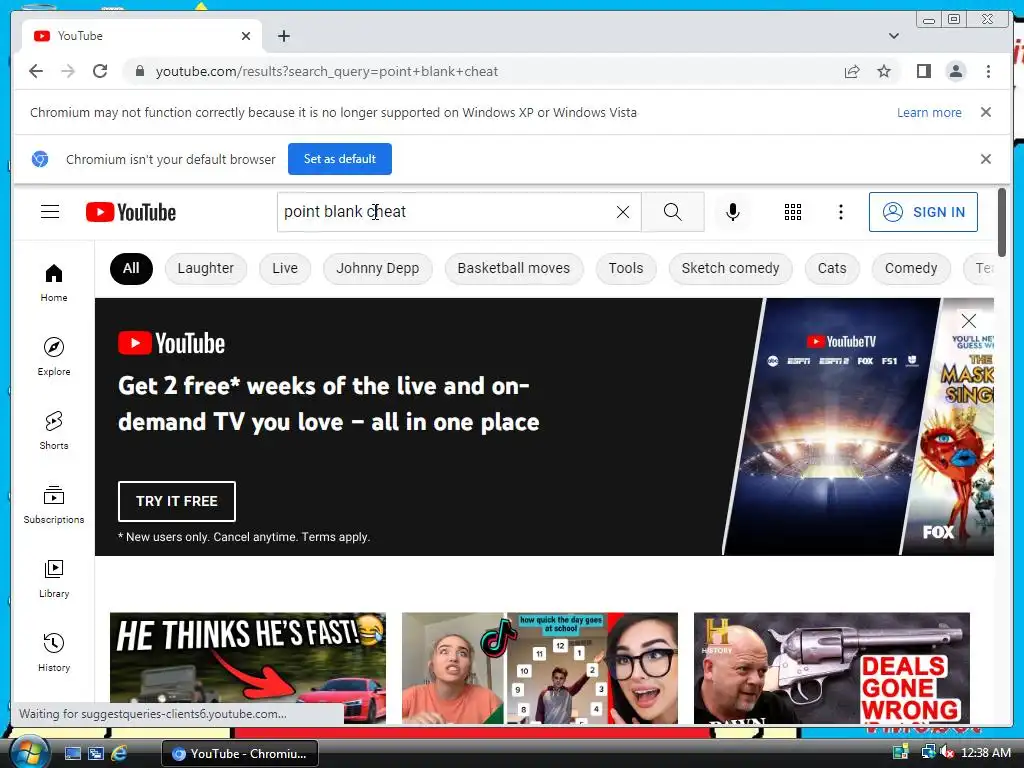Open Explore in the sidebar
This screenshot has height=768, width=1024.
pos(54,357)
